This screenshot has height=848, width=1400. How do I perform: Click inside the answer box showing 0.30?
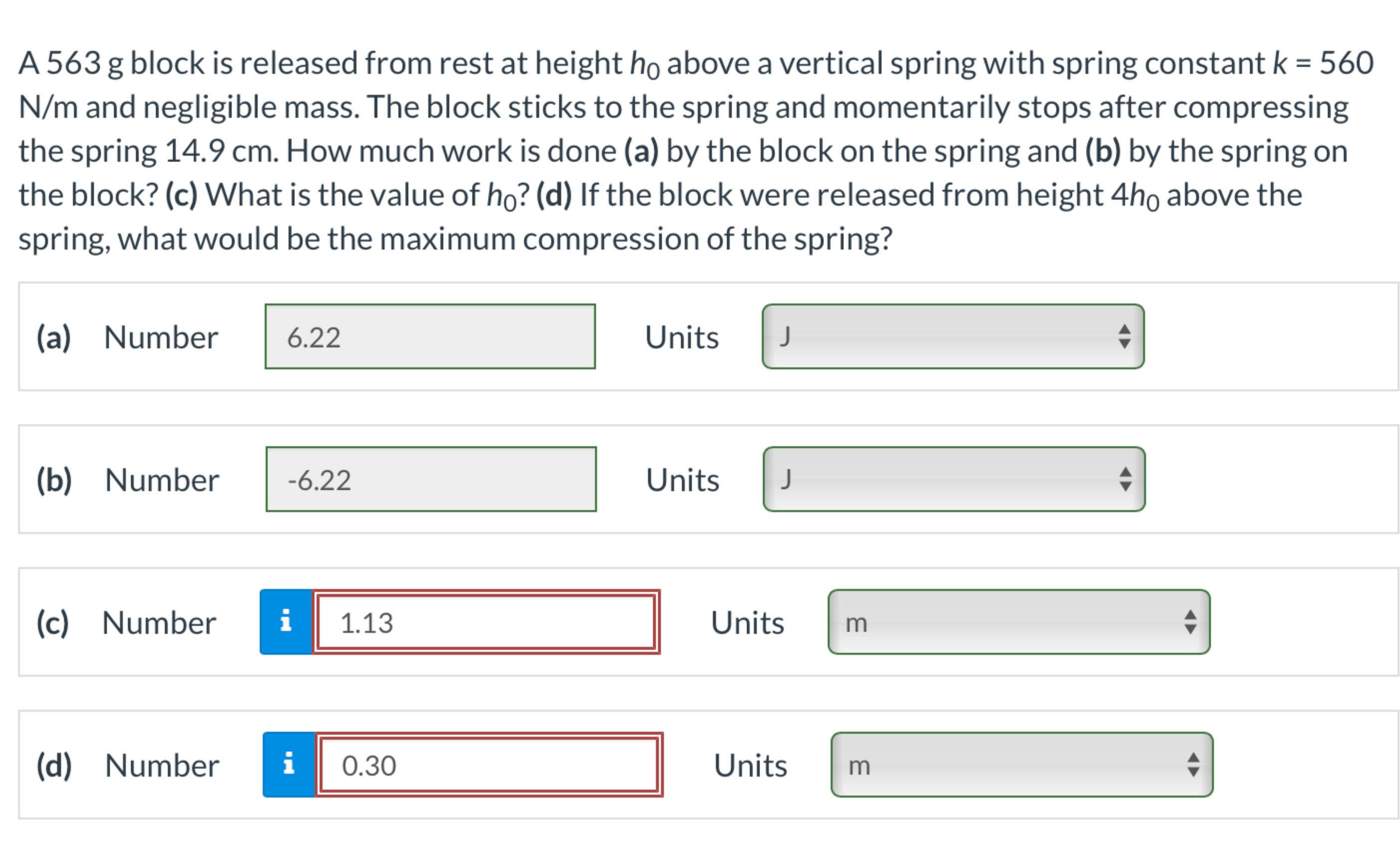tap(489, 765)
